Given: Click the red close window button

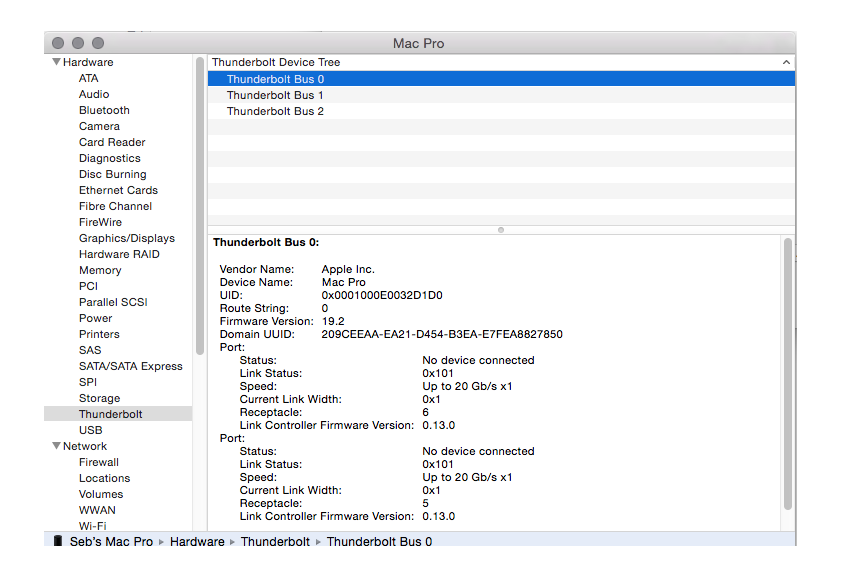Looking at the screenshot, I should [58, 43].
